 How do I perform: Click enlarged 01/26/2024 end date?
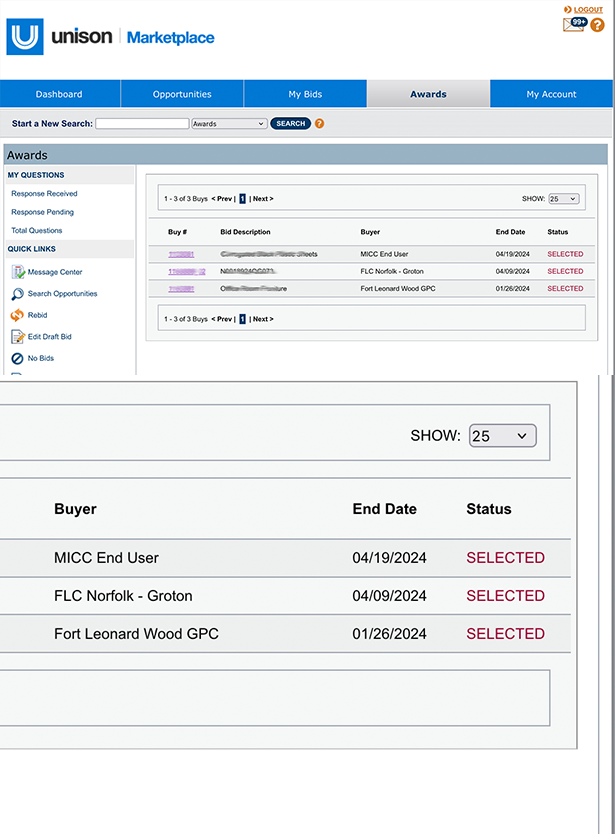(389, 633)
